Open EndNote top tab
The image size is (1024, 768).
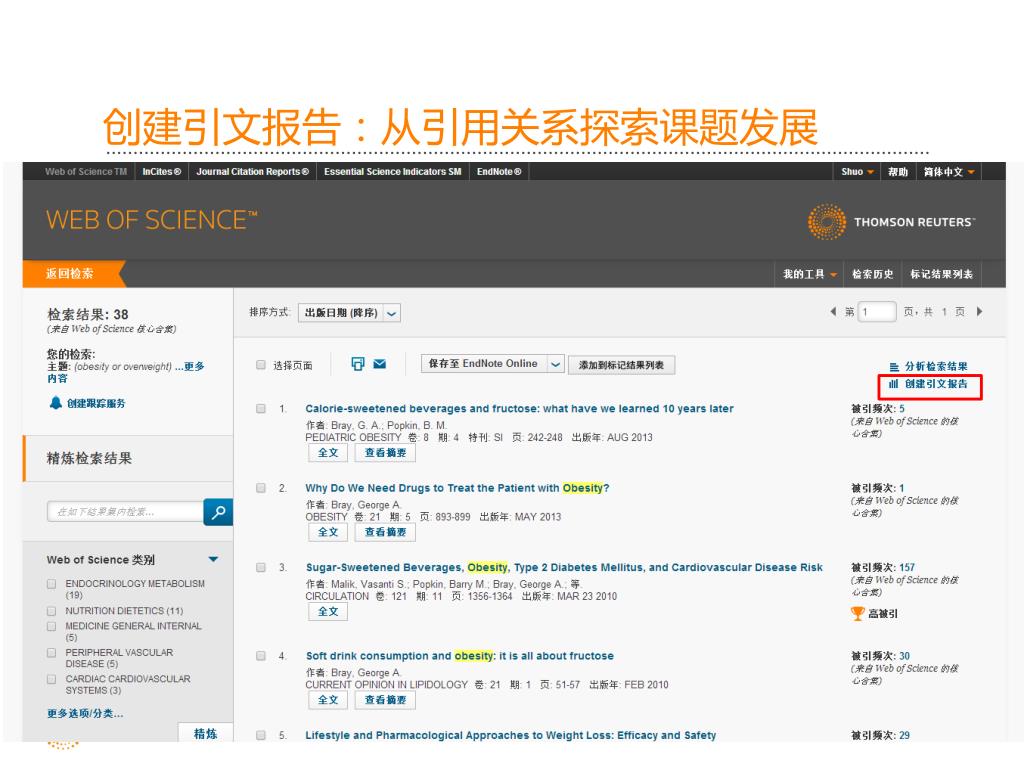point(499,172)
